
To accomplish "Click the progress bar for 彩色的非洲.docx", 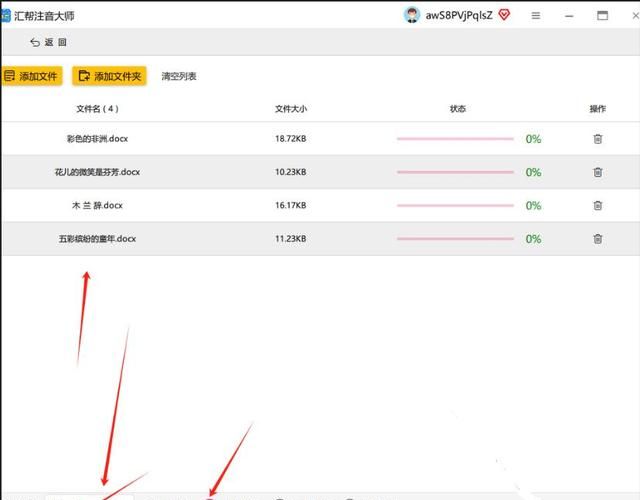I will (455, 139).
